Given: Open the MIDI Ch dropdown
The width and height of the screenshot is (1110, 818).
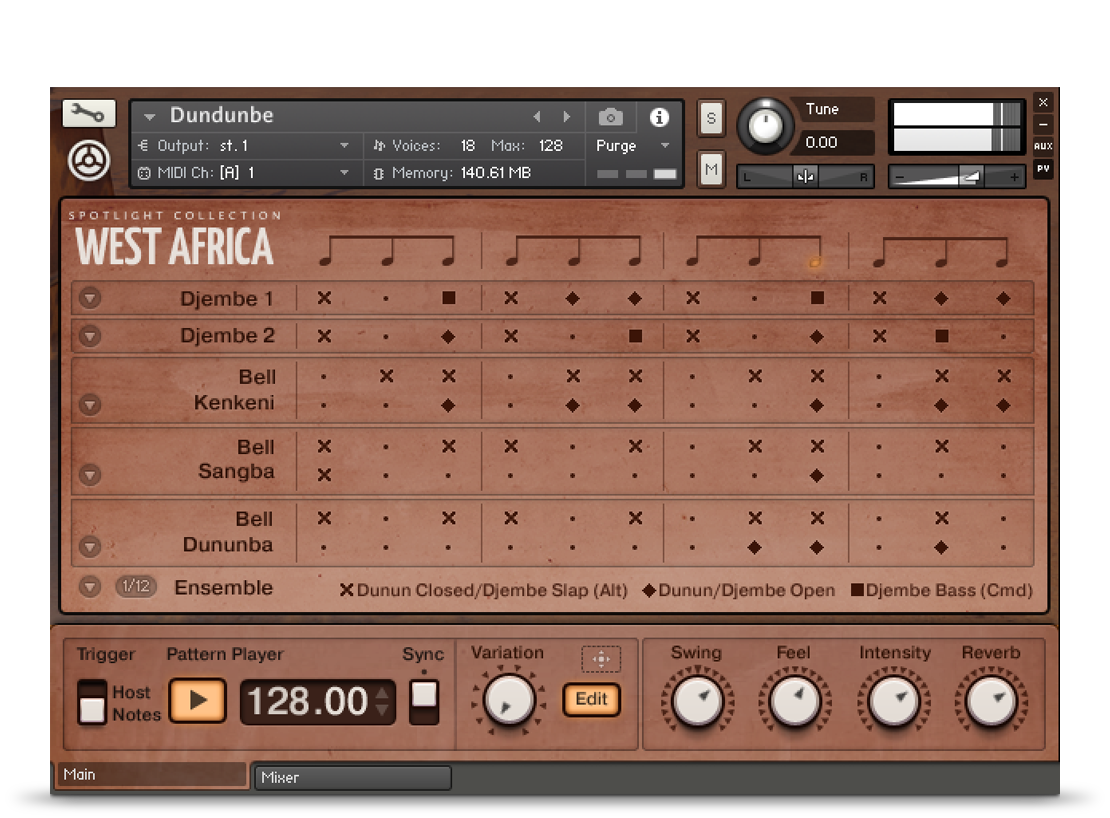Looking at the screenshot, I should tap(344, 173).
